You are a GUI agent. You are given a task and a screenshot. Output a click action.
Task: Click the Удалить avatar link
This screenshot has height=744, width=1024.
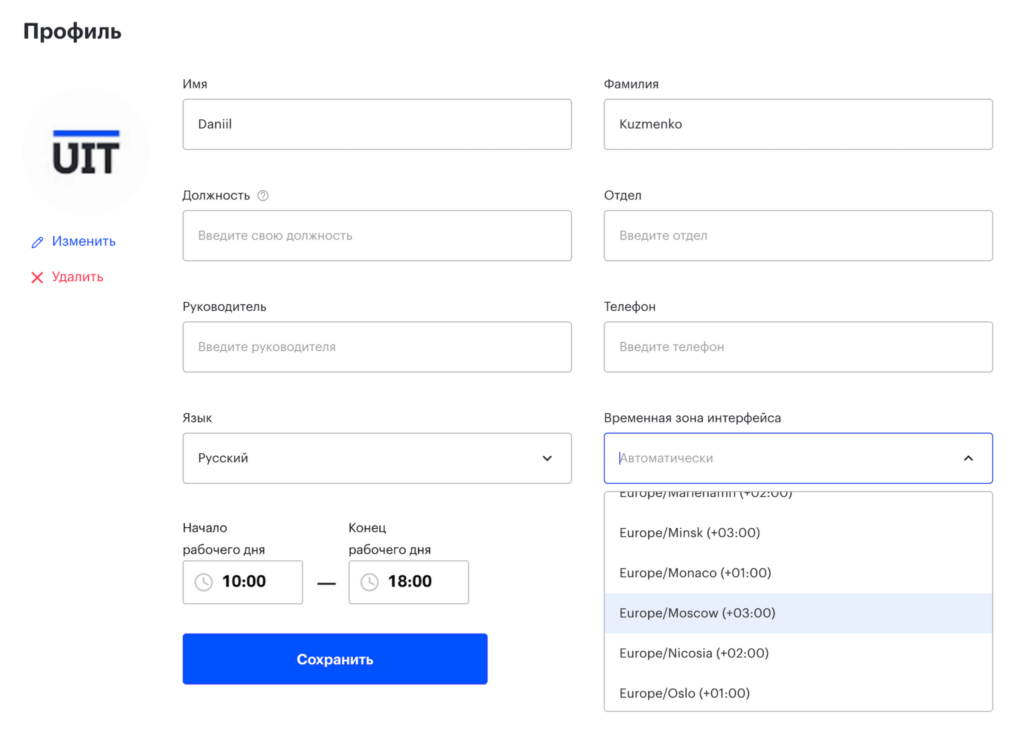[78, 277]
